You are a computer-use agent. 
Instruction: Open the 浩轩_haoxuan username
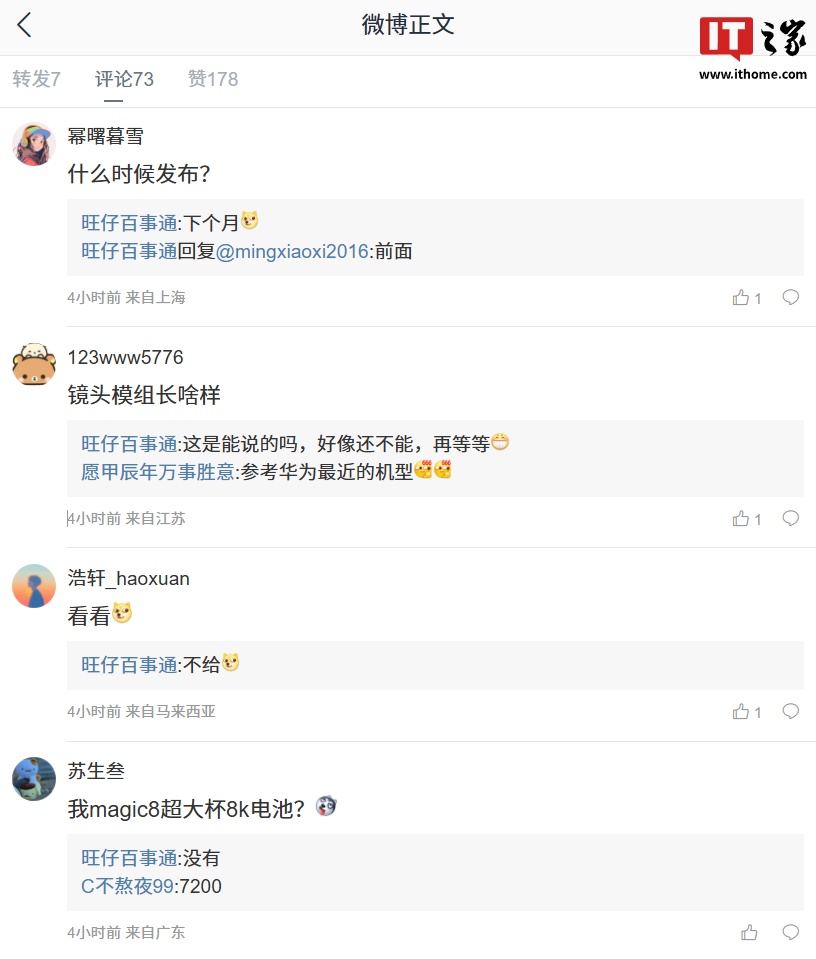click(x=128, y=579)
